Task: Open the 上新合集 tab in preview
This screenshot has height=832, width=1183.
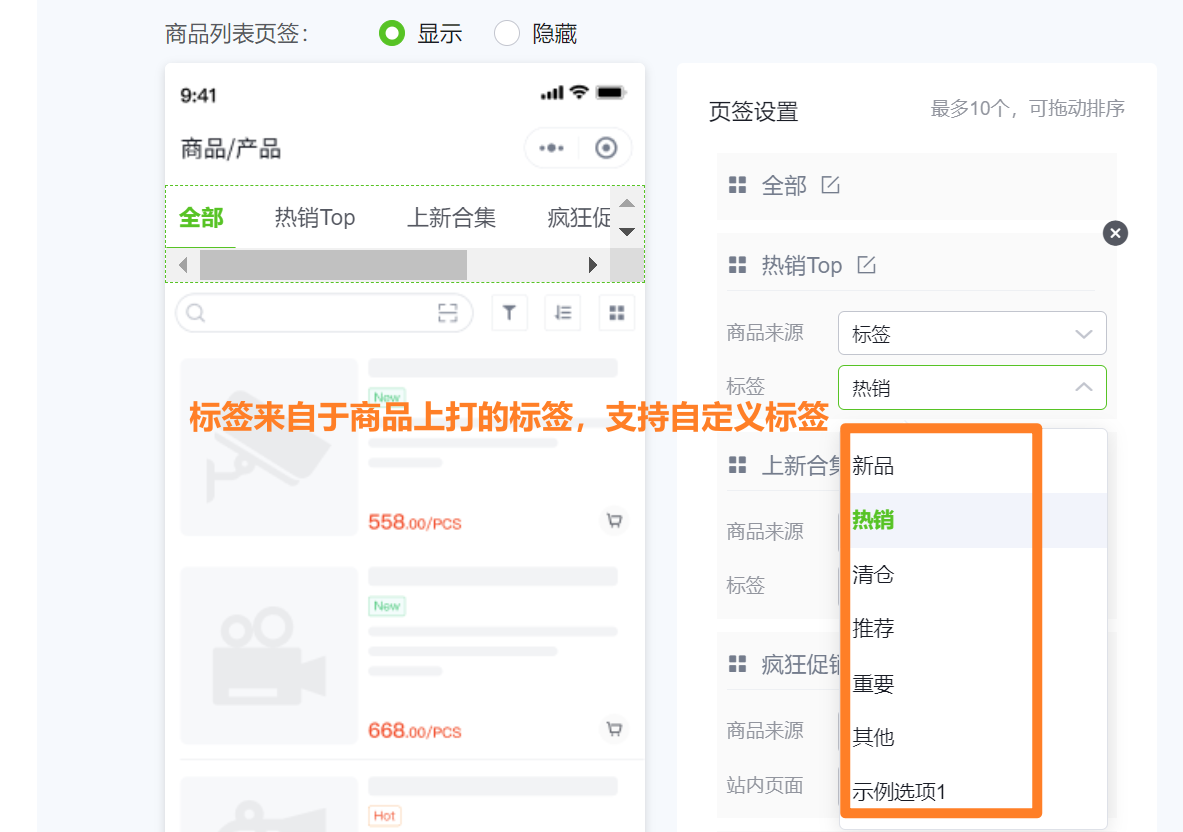Action: pos(451,218)
